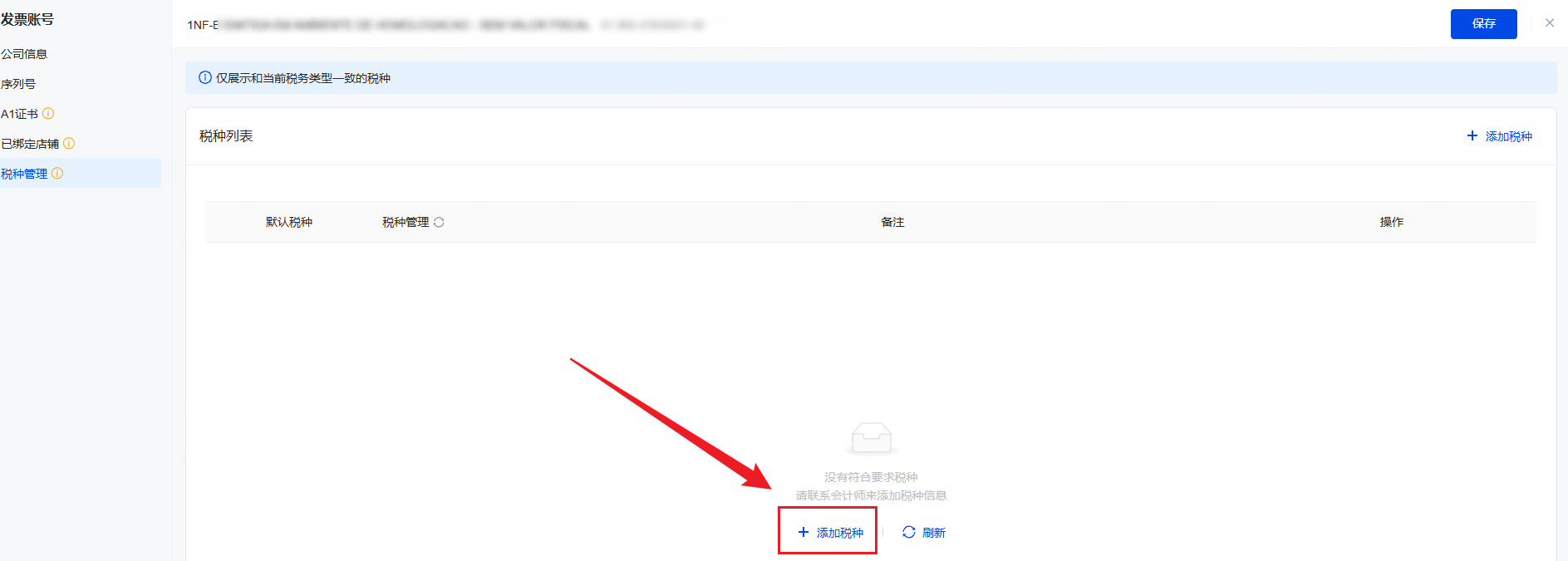Click the info icon beside 已绑定店铺
Viewport: 1568px width, 561px height.
click(69, 144)
